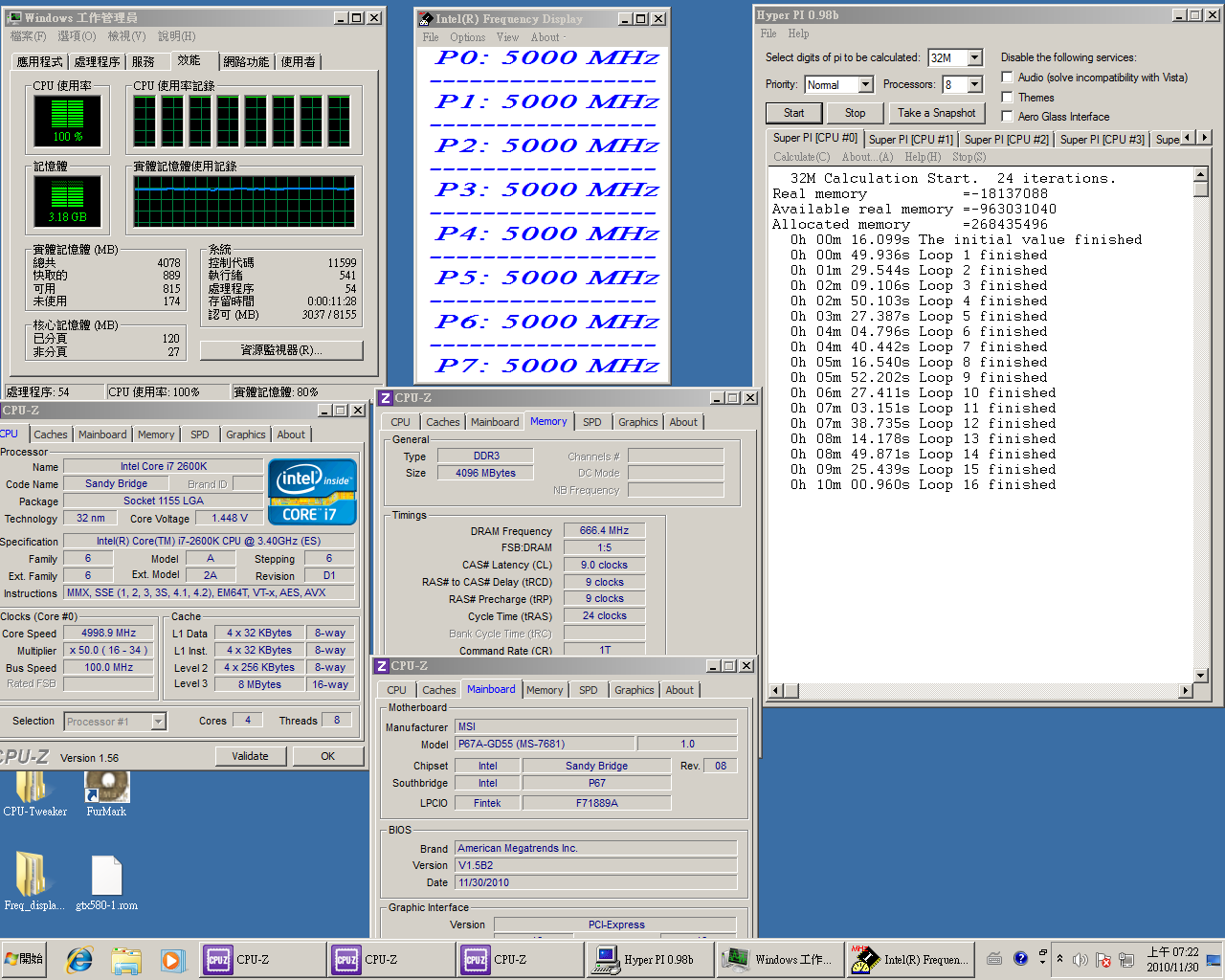Click Hyper PI horizontal scrollbar left arrow
This screenshot has height=980, width=1225.
776,690
